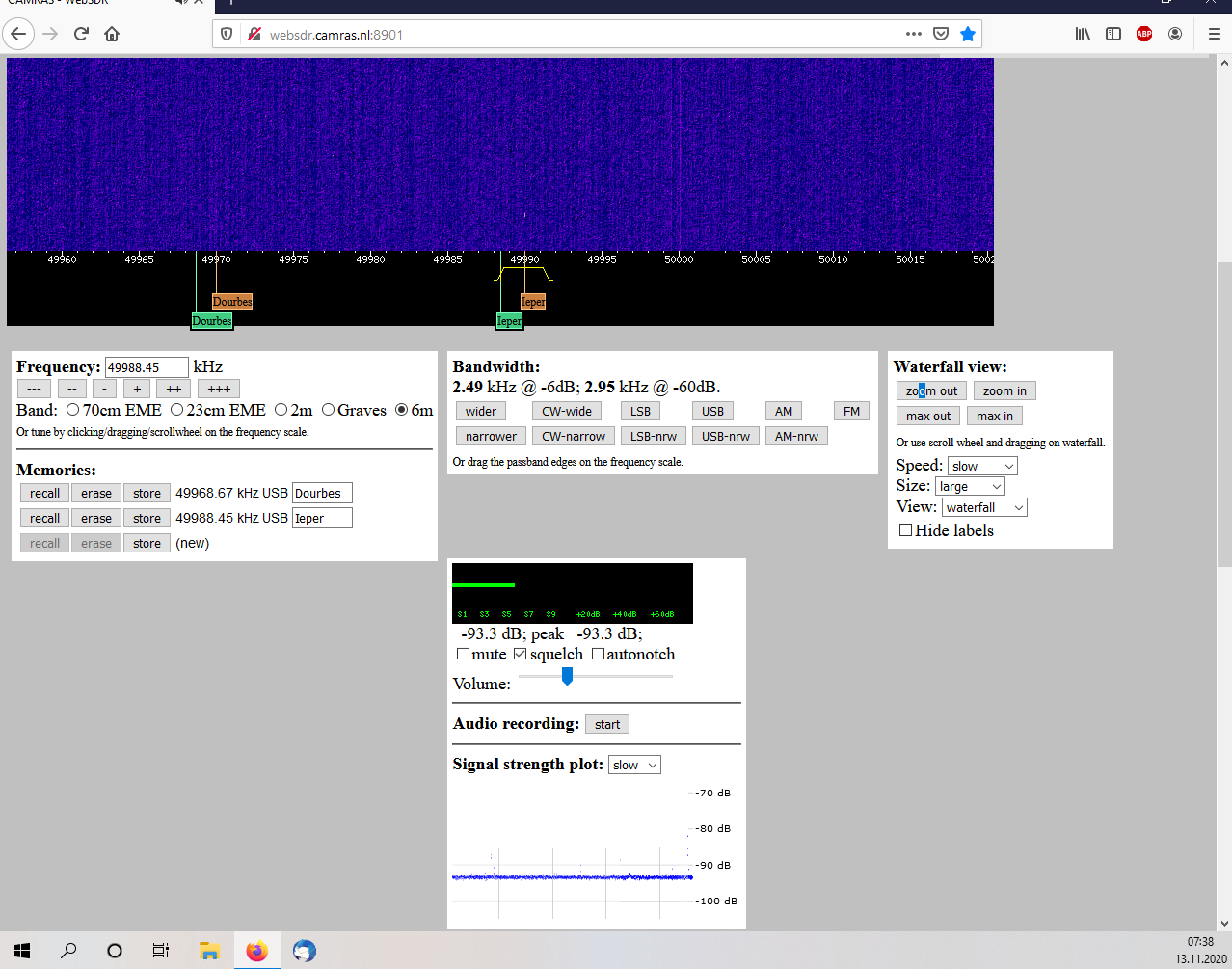Viewport: 1232px width, 969px height.
Task: Store a new memory entry
Action: click(147, 543)
